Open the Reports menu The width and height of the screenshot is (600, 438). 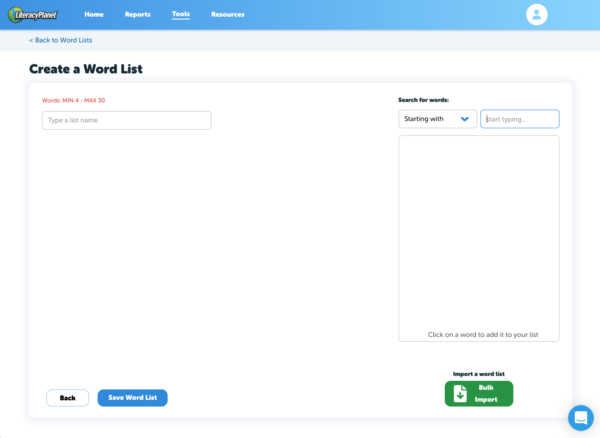click(137, 14)
